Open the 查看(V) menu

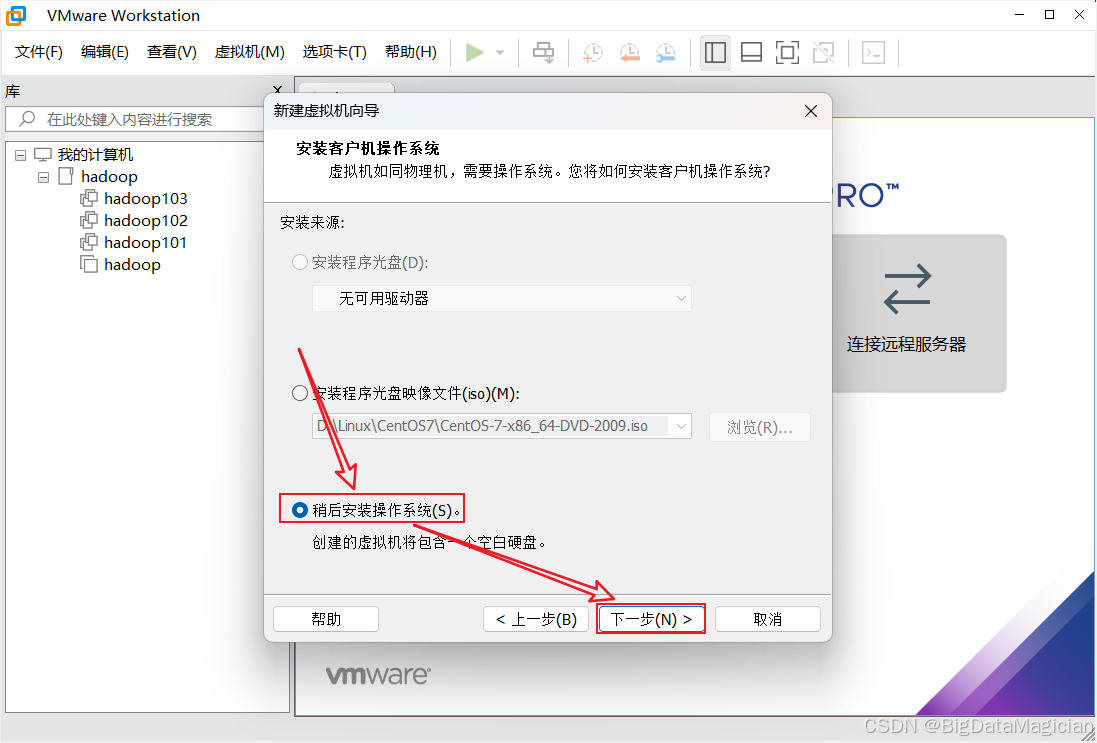(171, 52)
